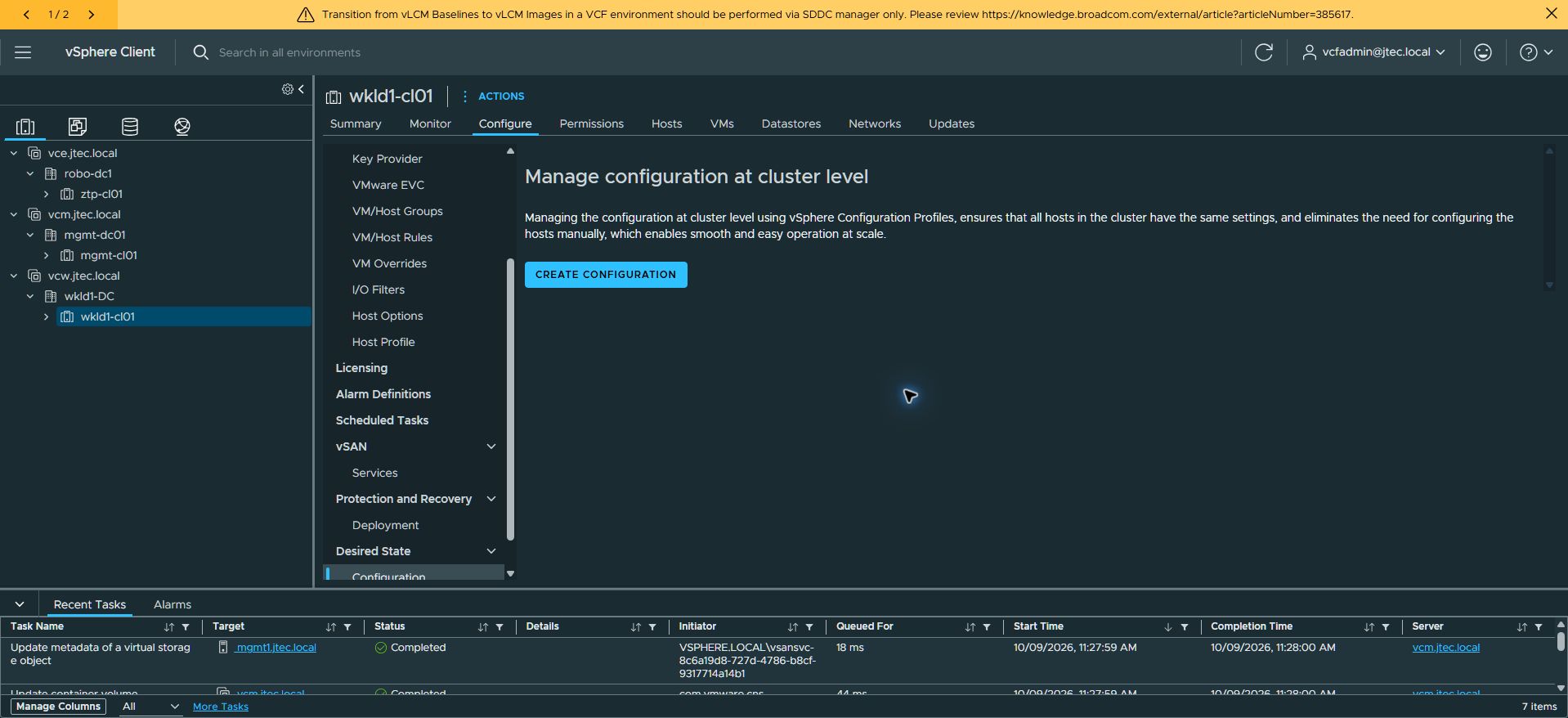Open the Permissions tab

coord(591,123)
